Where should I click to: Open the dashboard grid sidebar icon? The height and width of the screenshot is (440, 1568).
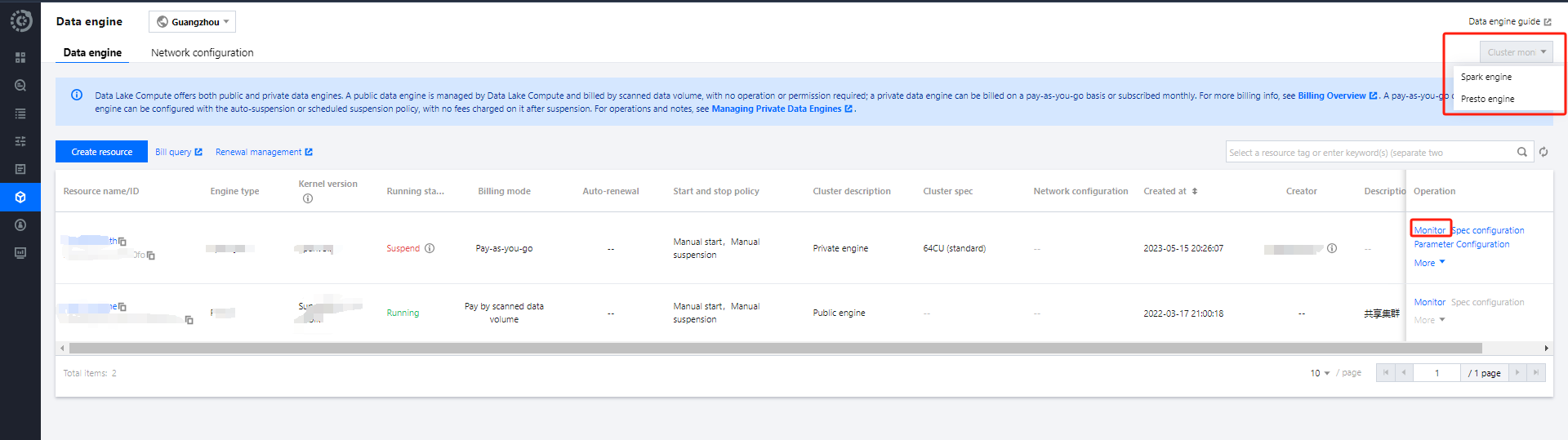click(x=20, y=57)
